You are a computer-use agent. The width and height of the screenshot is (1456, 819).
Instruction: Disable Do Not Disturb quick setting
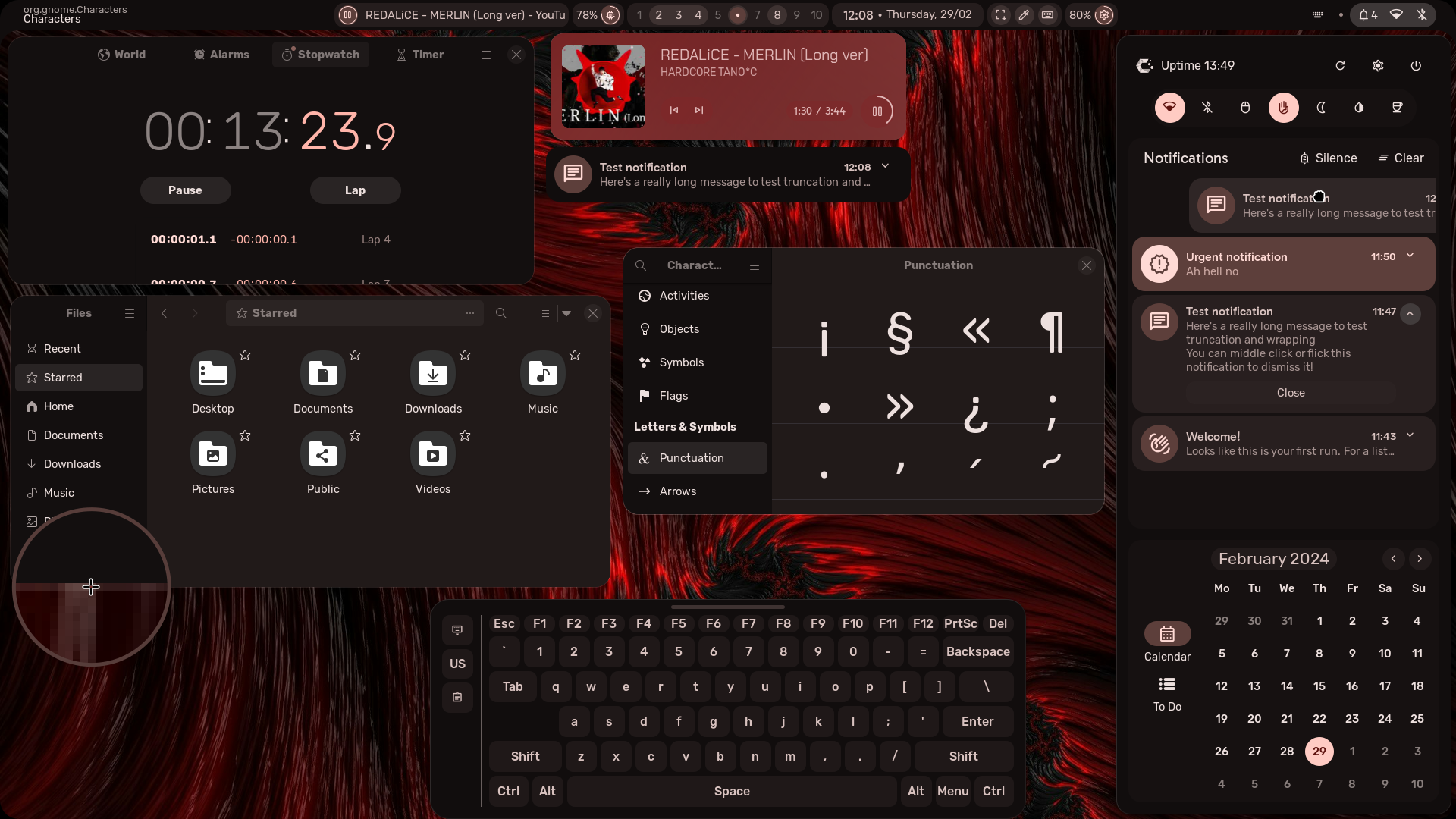pyautogui.click(x=1282, y=108)
